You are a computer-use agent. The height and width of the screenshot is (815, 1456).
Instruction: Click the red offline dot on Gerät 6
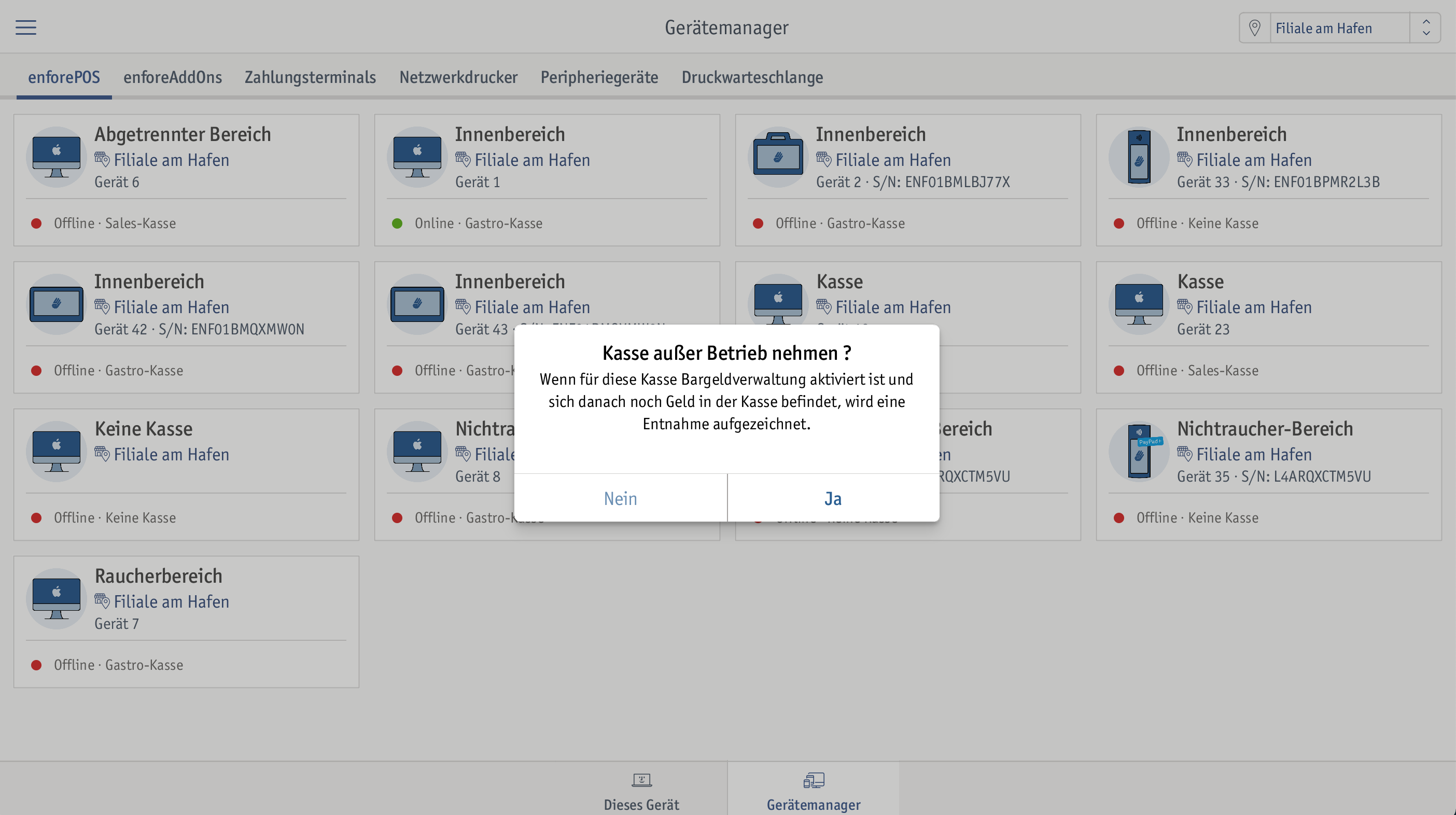(36, 224)
